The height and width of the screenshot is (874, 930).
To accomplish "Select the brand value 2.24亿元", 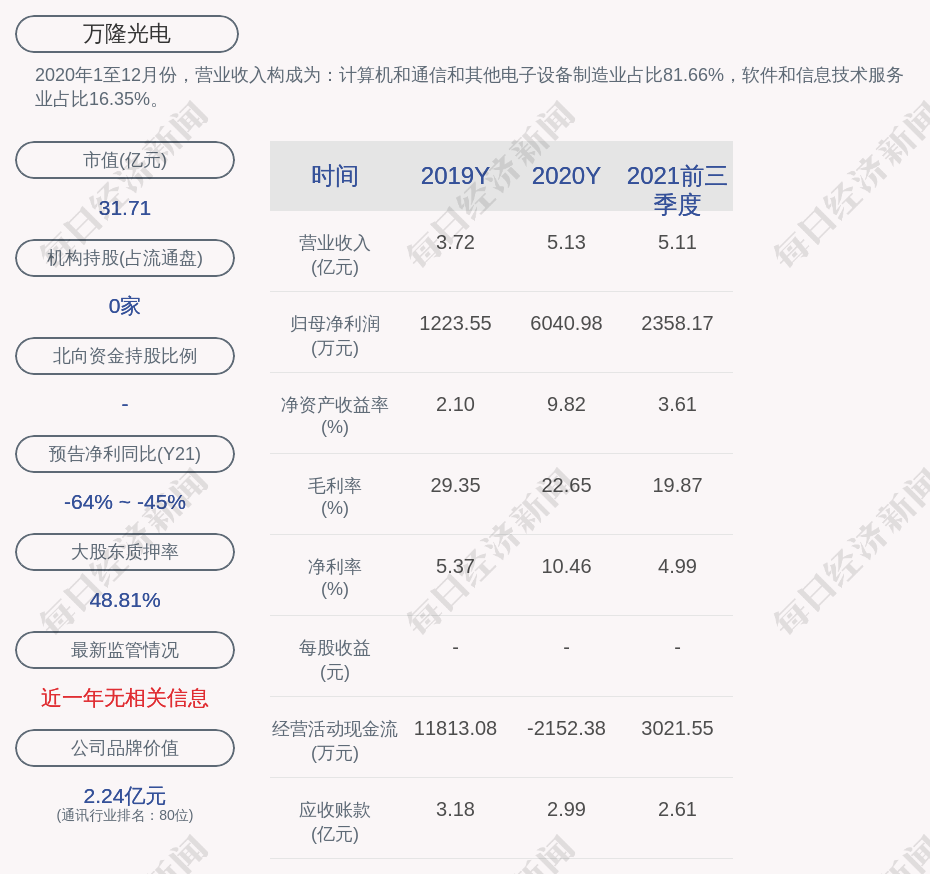I will 125,796.
